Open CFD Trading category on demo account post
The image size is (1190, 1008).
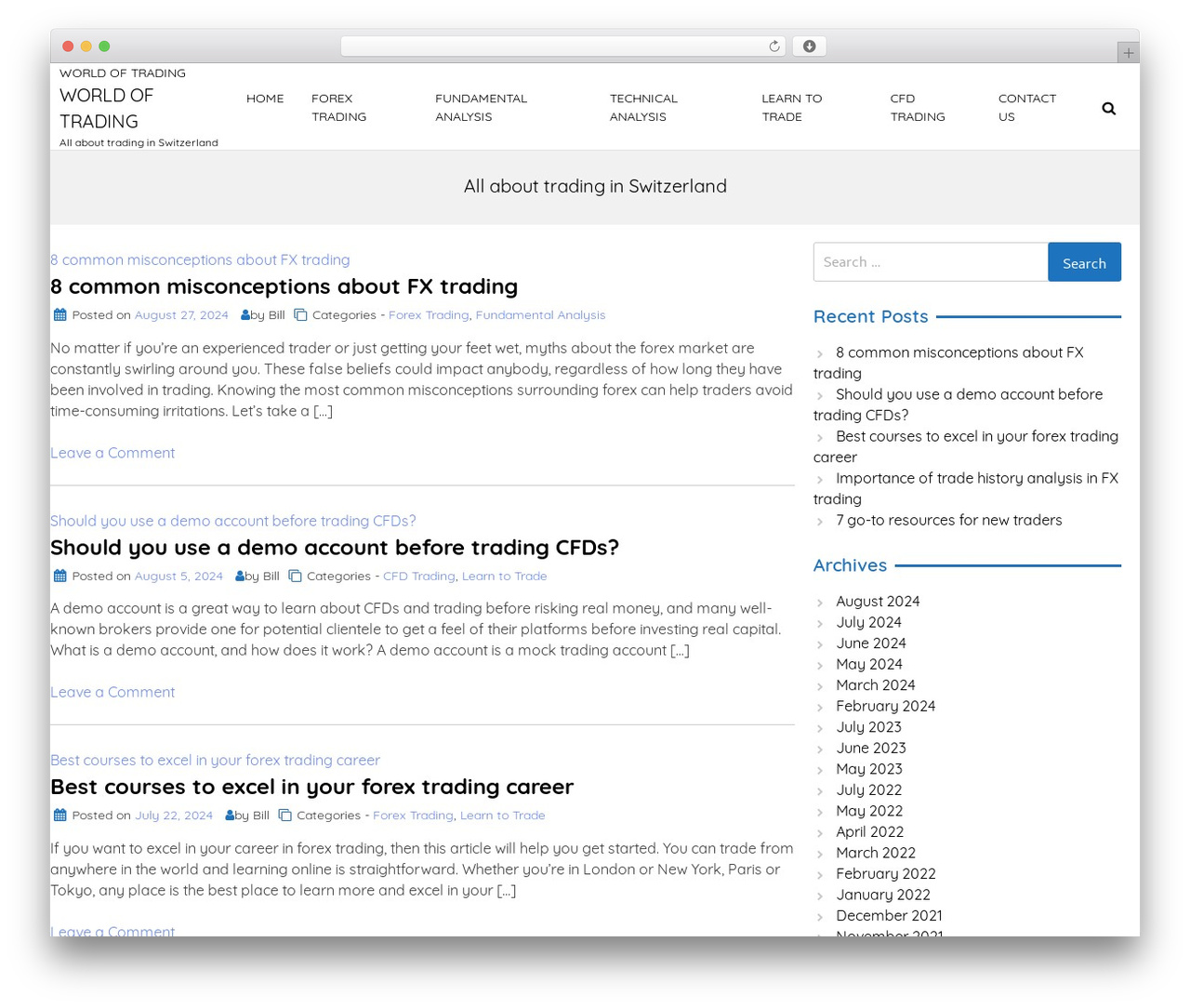click(x=419, y=577)
